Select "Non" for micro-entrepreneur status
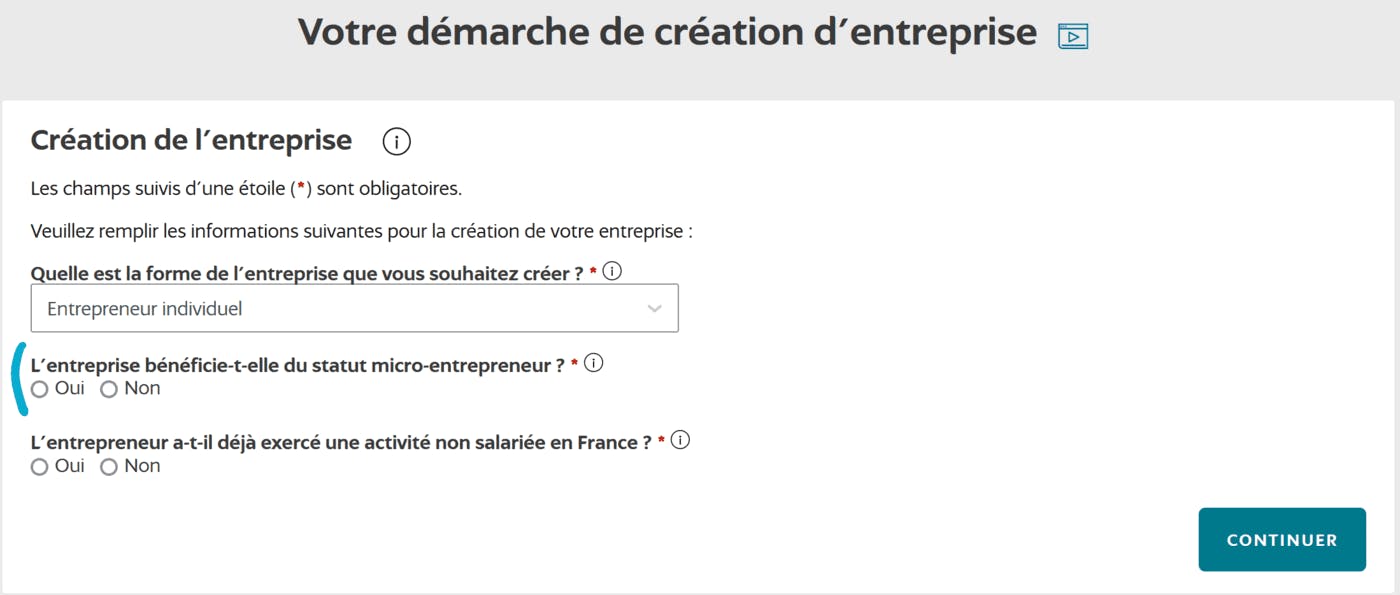1400x595 pixels. [108, 389]
